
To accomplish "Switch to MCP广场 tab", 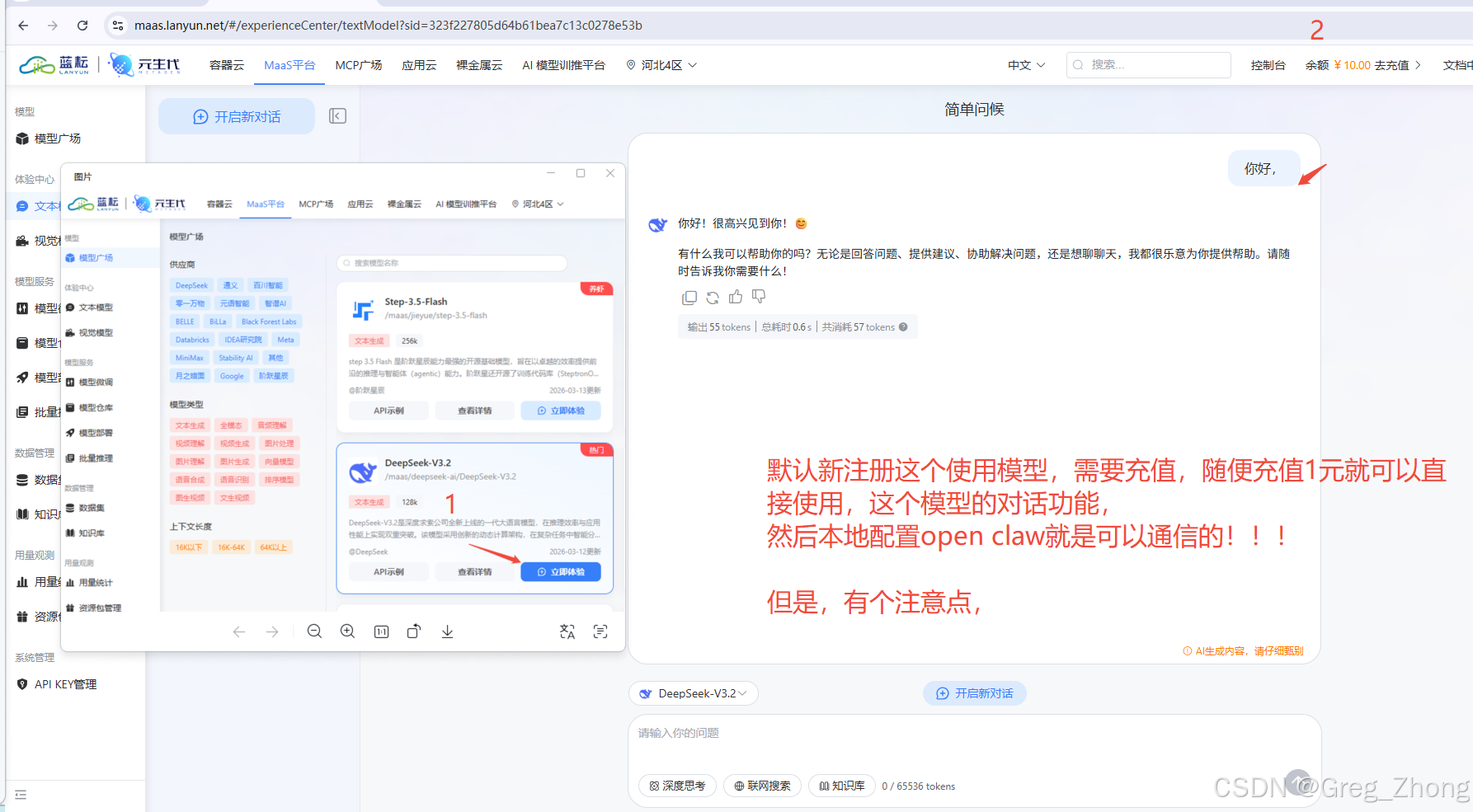I will [x=359, y=65].
